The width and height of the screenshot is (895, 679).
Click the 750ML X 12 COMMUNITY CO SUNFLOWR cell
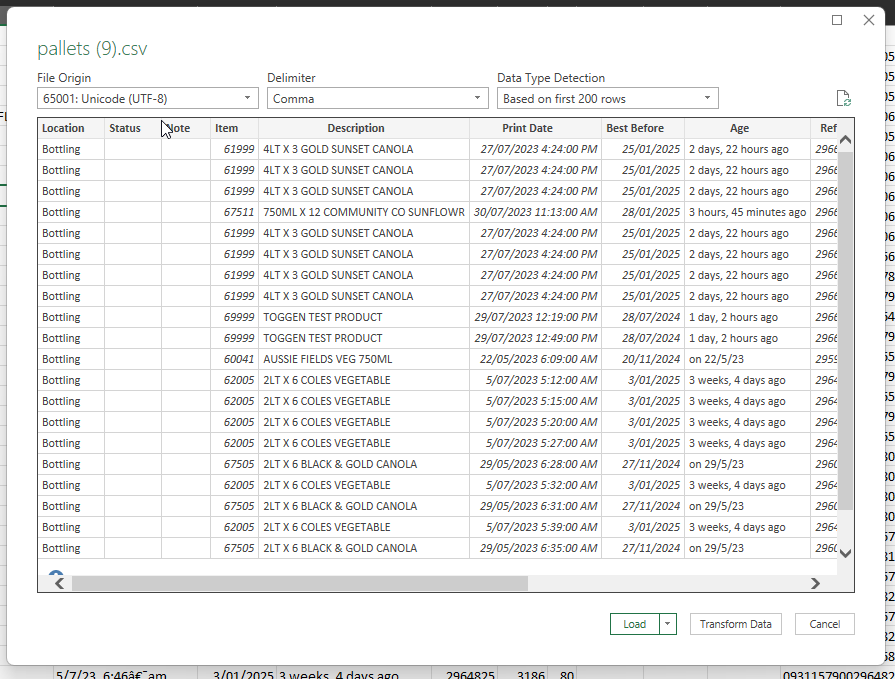[364, 212]
